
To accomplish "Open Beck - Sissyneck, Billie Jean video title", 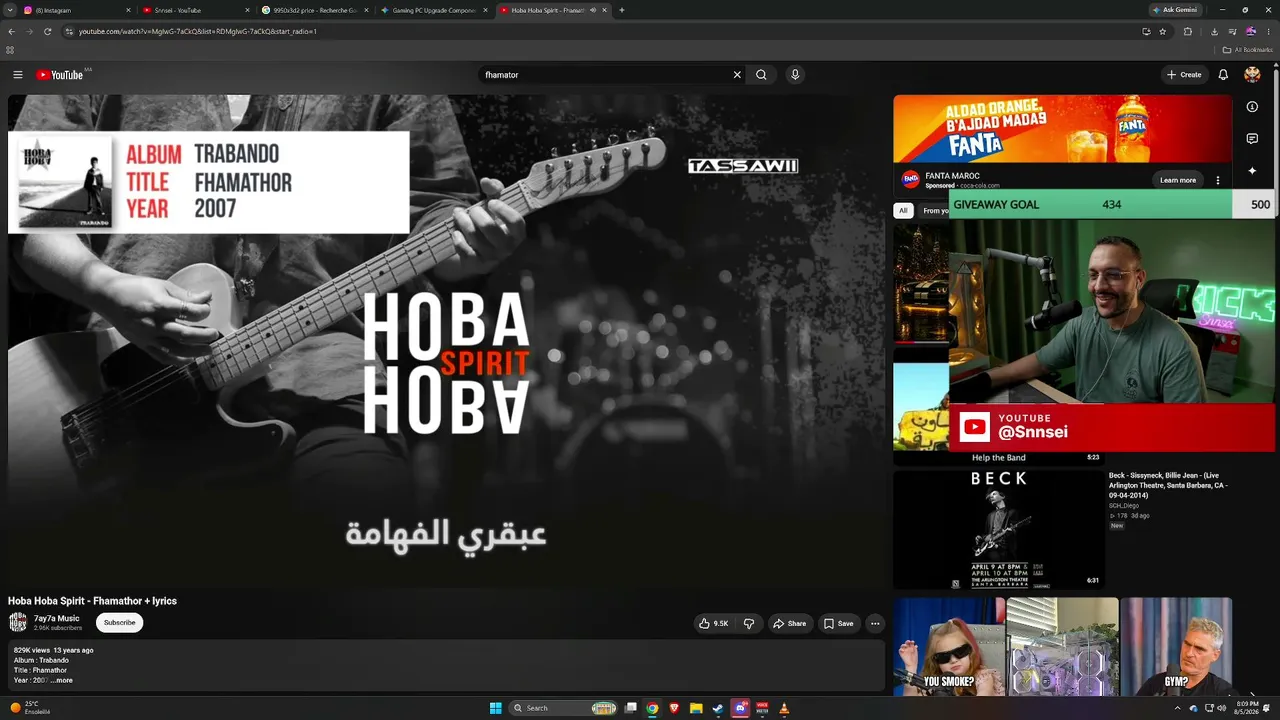I will [1169, 485].
